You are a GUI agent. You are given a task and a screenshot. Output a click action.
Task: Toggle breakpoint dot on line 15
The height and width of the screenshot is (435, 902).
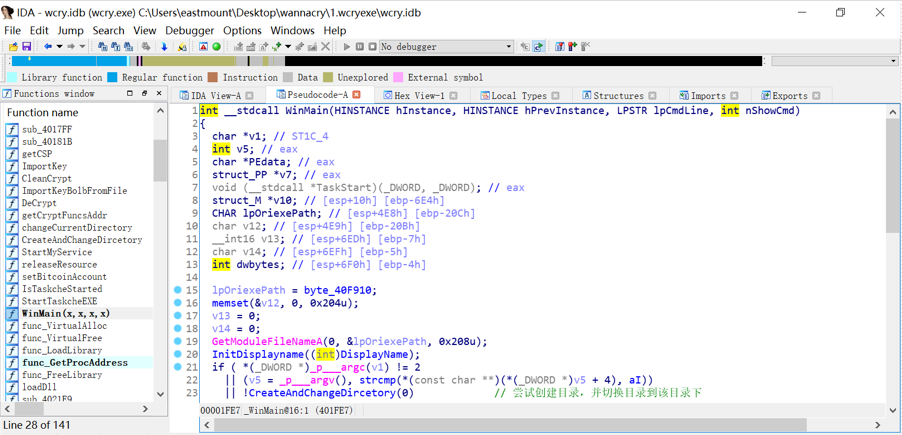click(178, 290)
